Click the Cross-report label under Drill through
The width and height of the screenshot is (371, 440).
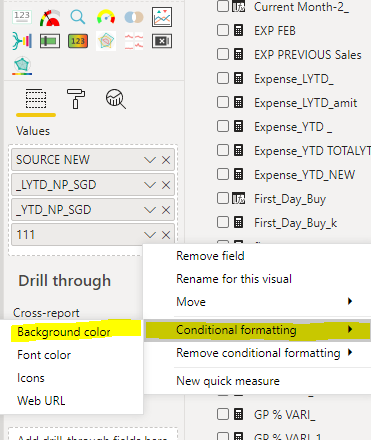coord(46,313)
